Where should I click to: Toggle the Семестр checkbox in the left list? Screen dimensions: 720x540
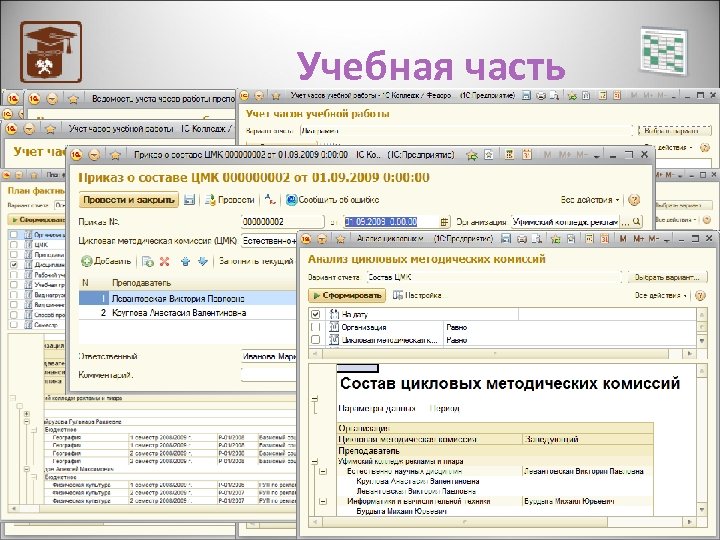point(14,324)
